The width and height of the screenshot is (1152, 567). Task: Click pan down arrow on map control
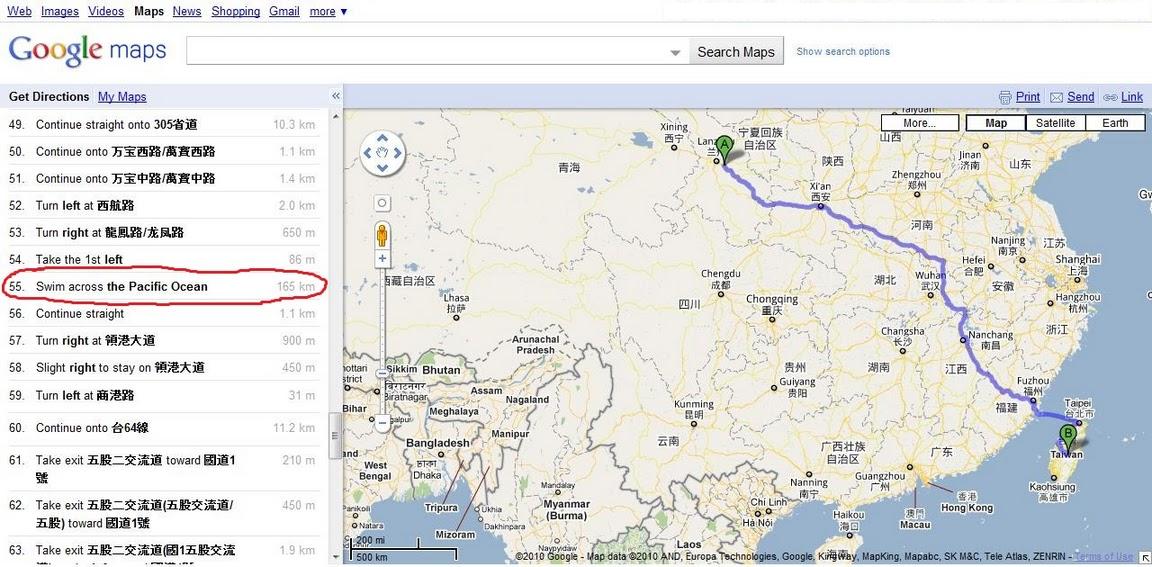(x=382, y=168)
